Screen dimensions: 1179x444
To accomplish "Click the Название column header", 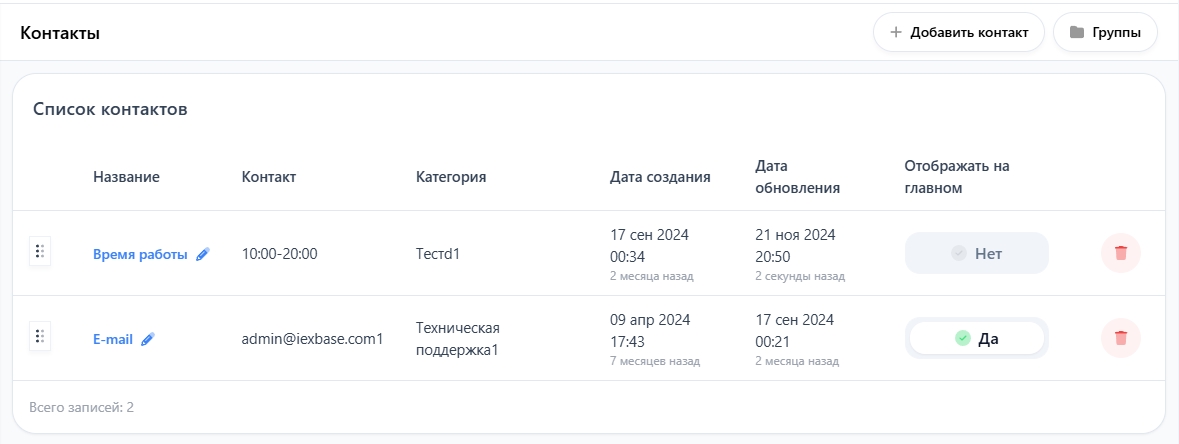I will pos(126,177).
